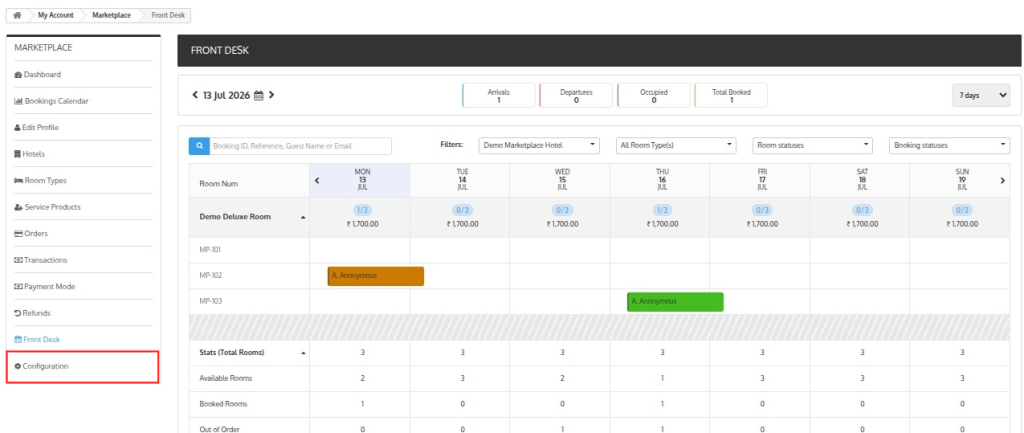This screenshot has height=433, width=1024.
Task: Open Front Desk in sidebar
Action: pyautogui.click(x=37, y=340)
